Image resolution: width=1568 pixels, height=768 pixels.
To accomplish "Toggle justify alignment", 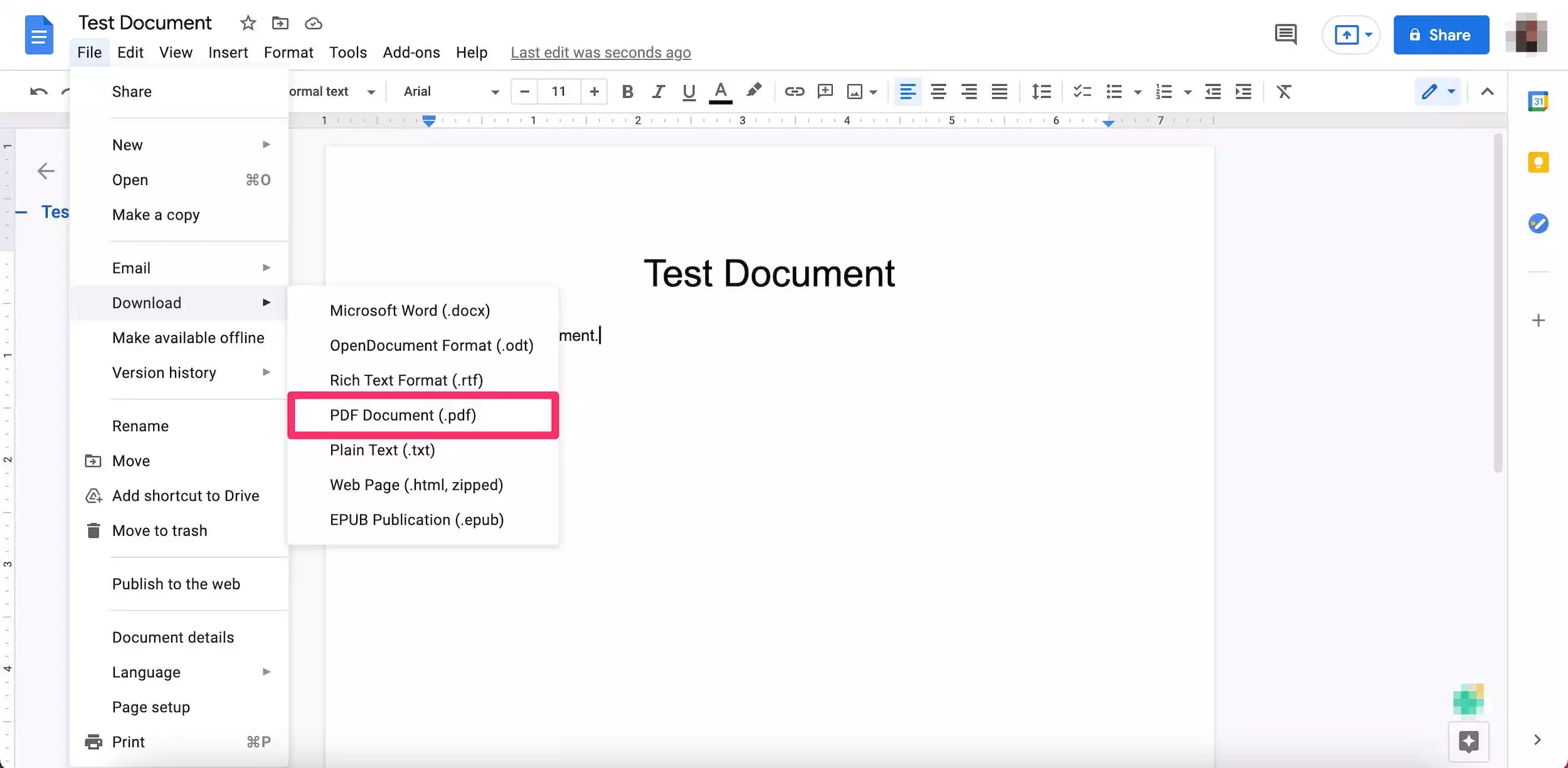I will coord(999,92).
